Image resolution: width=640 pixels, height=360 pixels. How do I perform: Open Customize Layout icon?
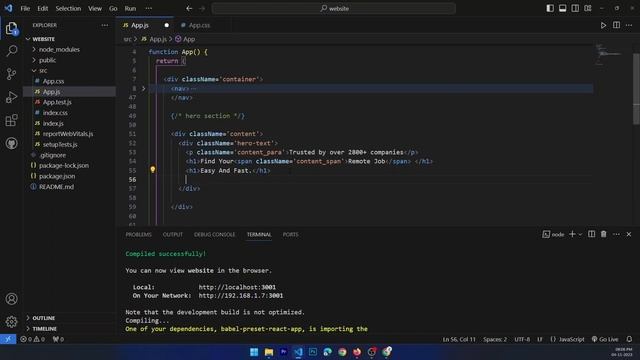click(x=588, y=8)
